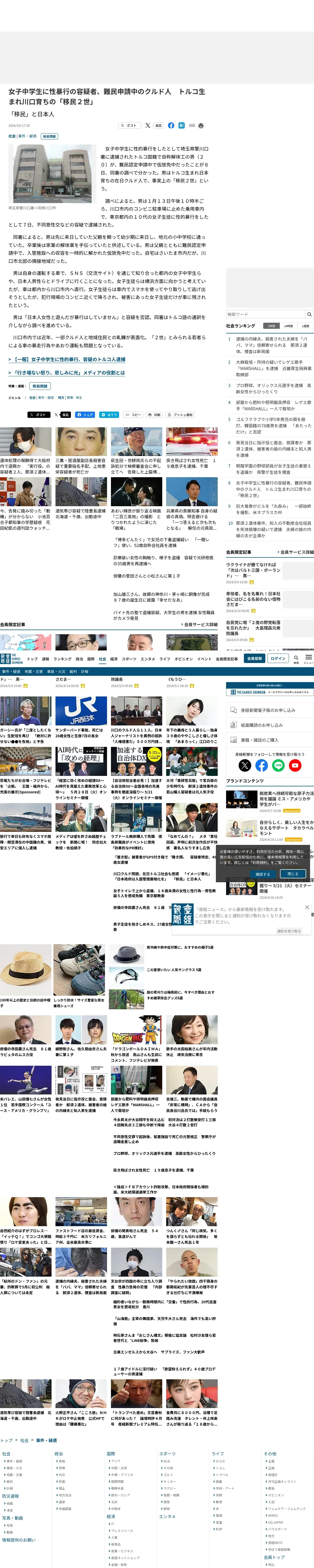Select the 1時間 ranking tab
The width and height of the screenshot is (314, 1568).
click(271, 326)
